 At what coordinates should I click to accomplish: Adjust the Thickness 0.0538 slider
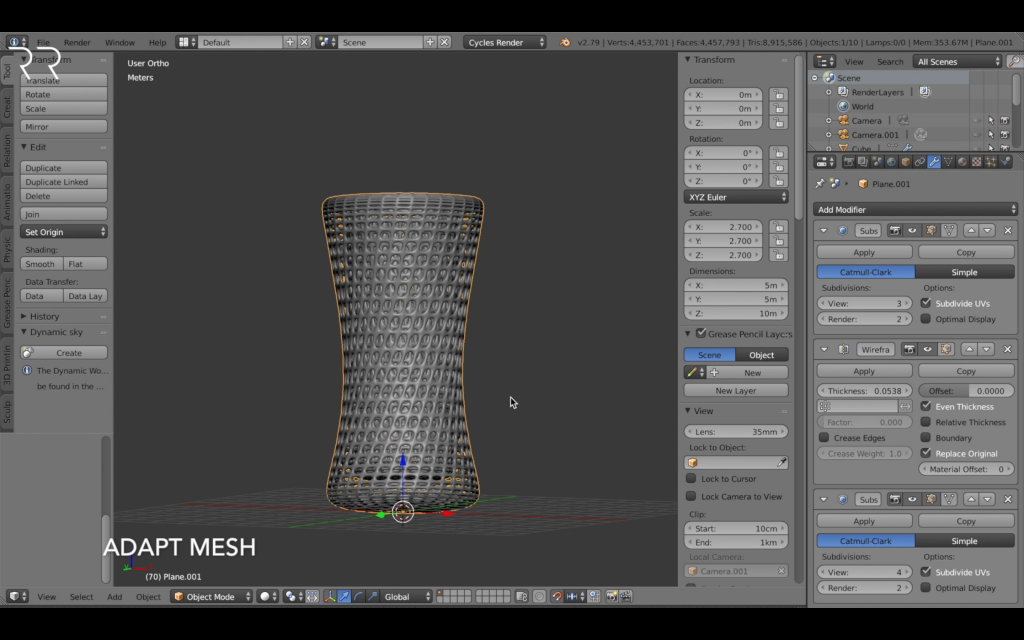(x=864, y=391)
